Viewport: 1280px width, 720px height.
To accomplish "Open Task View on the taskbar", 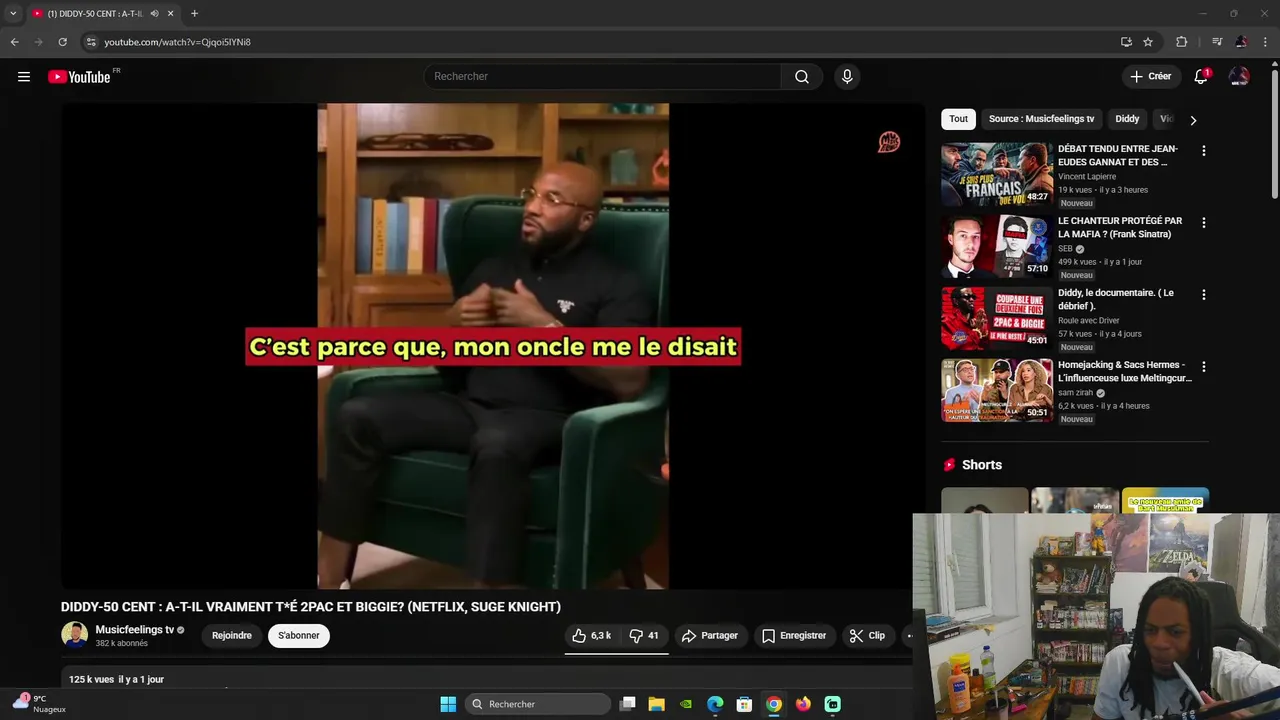I will [627, 704].
